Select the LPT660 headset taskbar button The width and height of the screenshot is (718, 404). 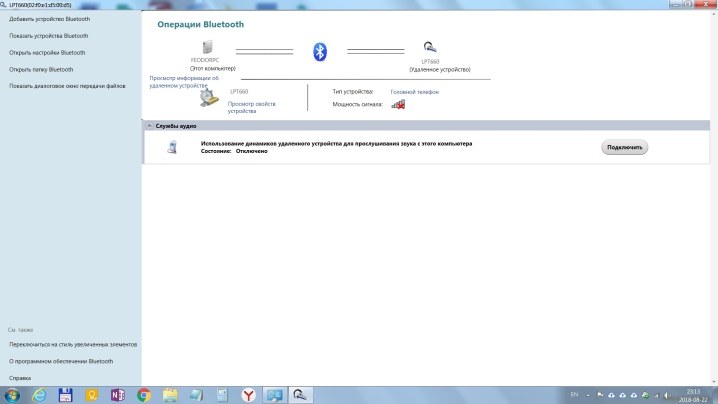click(x=300, y=395)
